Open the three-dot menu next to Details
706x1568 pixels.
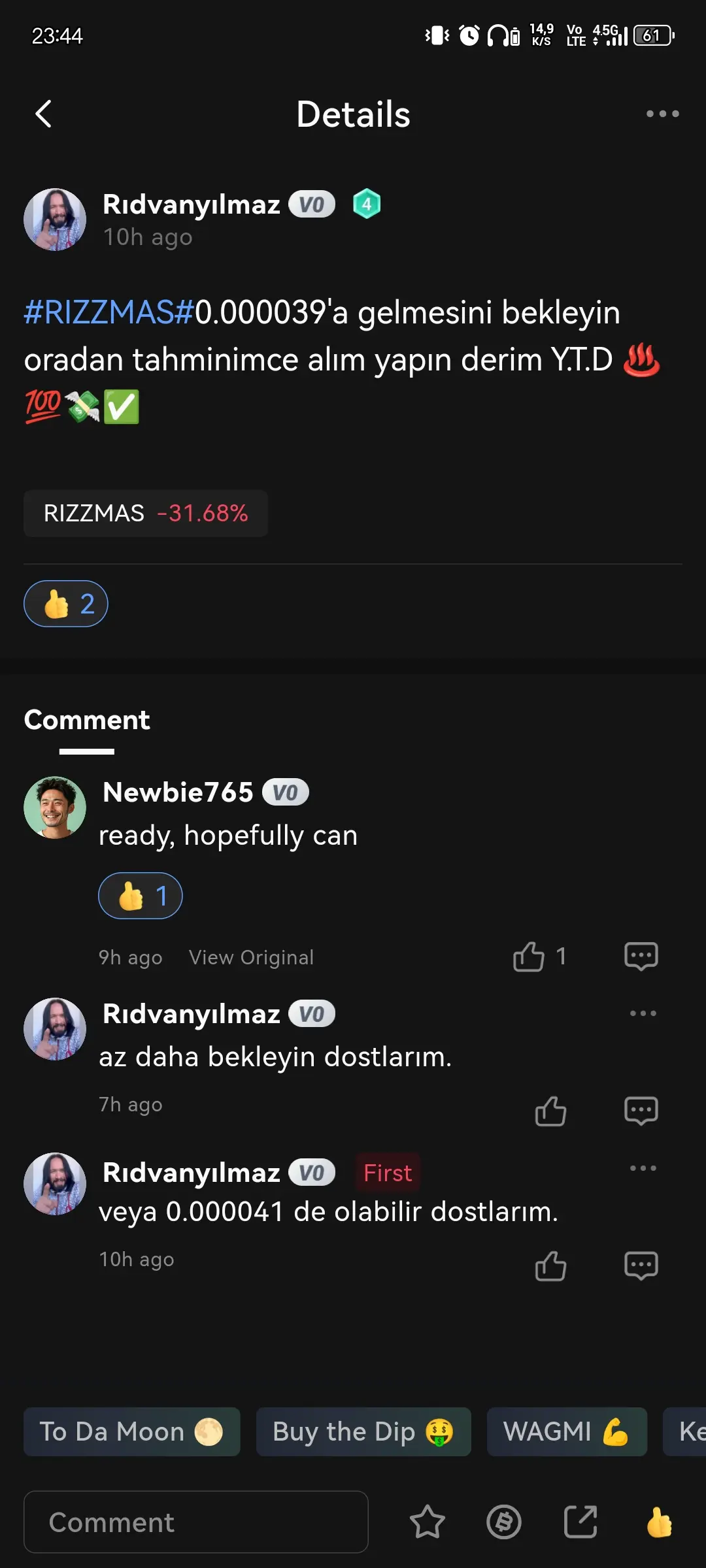[662, 114]
